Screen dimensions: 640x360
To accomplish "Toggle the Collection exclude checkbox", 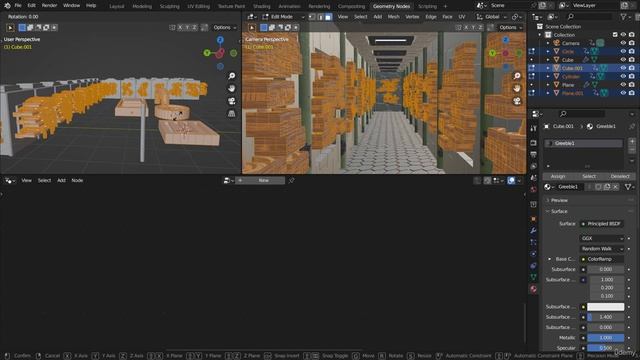I will [x=615, y=35].
